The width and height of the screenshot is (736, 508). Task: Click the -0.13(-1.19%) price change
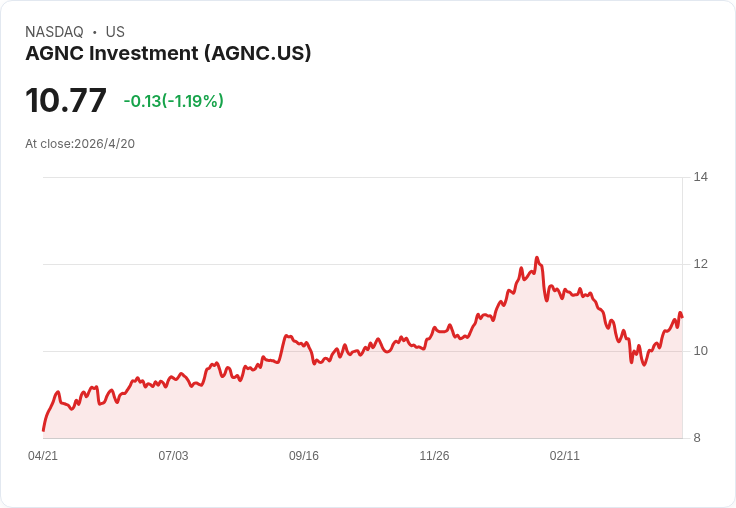coord(173,101)
